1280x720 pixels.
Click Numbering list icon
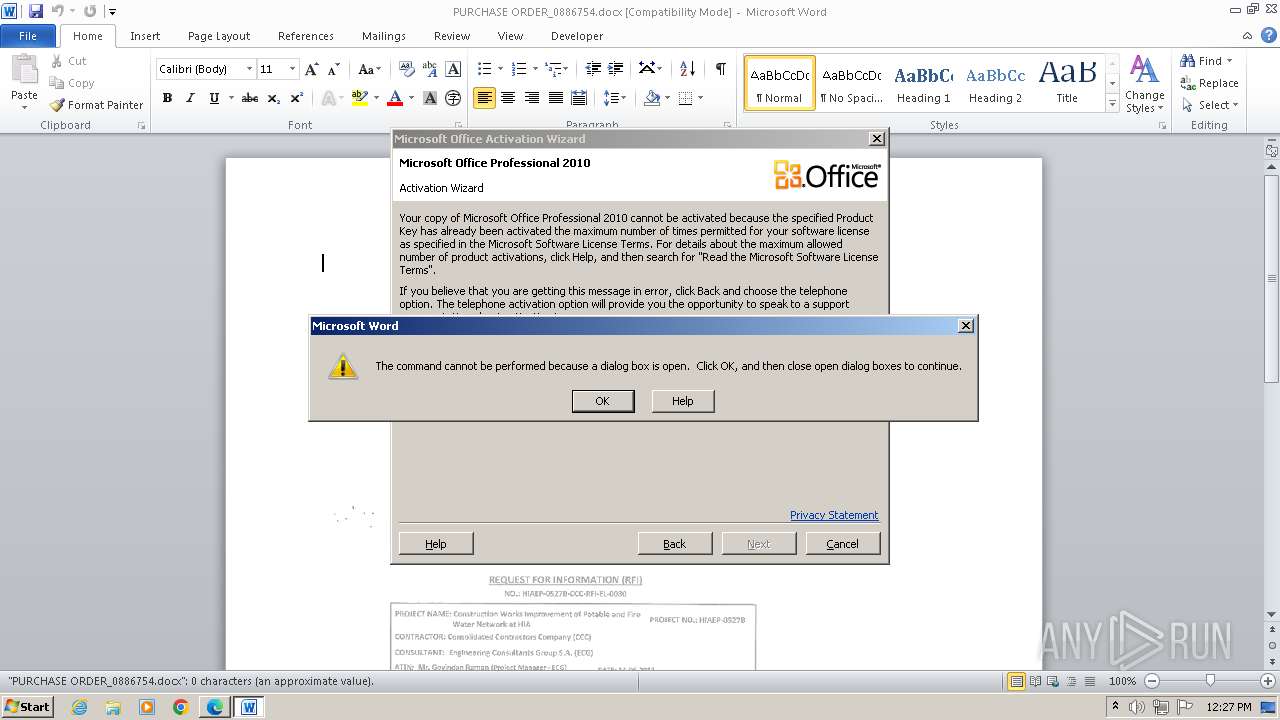click(x=518, y=69)
